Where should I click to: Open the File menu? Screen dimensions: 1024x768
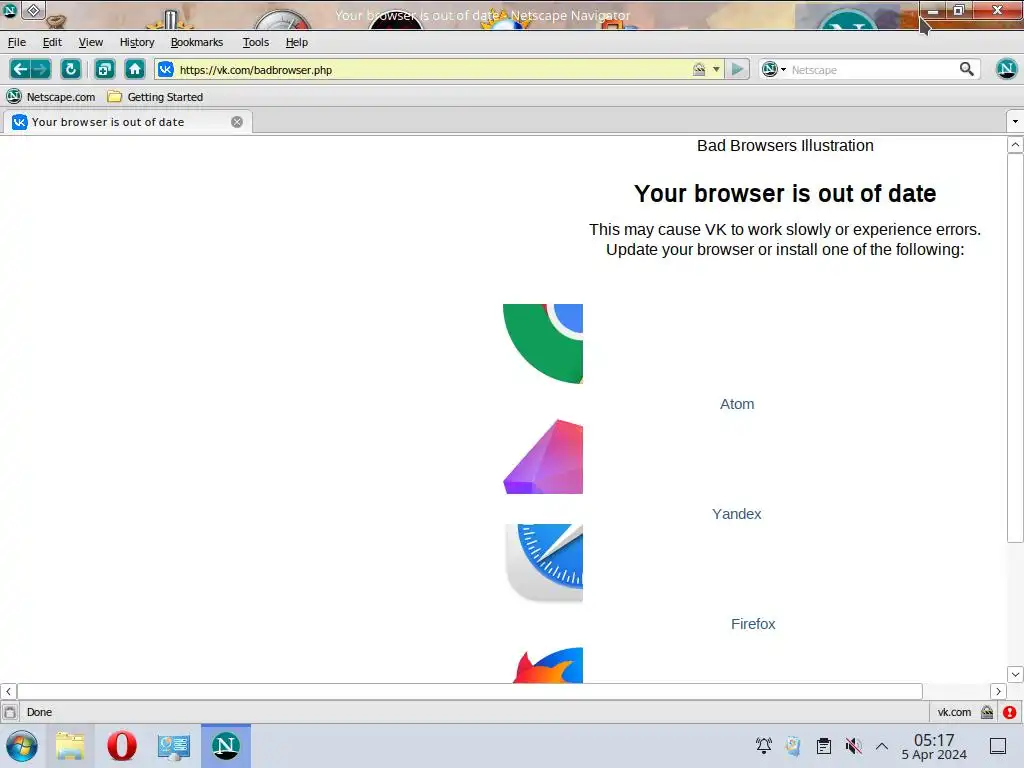pyautogui.click(x=17, y=42)
